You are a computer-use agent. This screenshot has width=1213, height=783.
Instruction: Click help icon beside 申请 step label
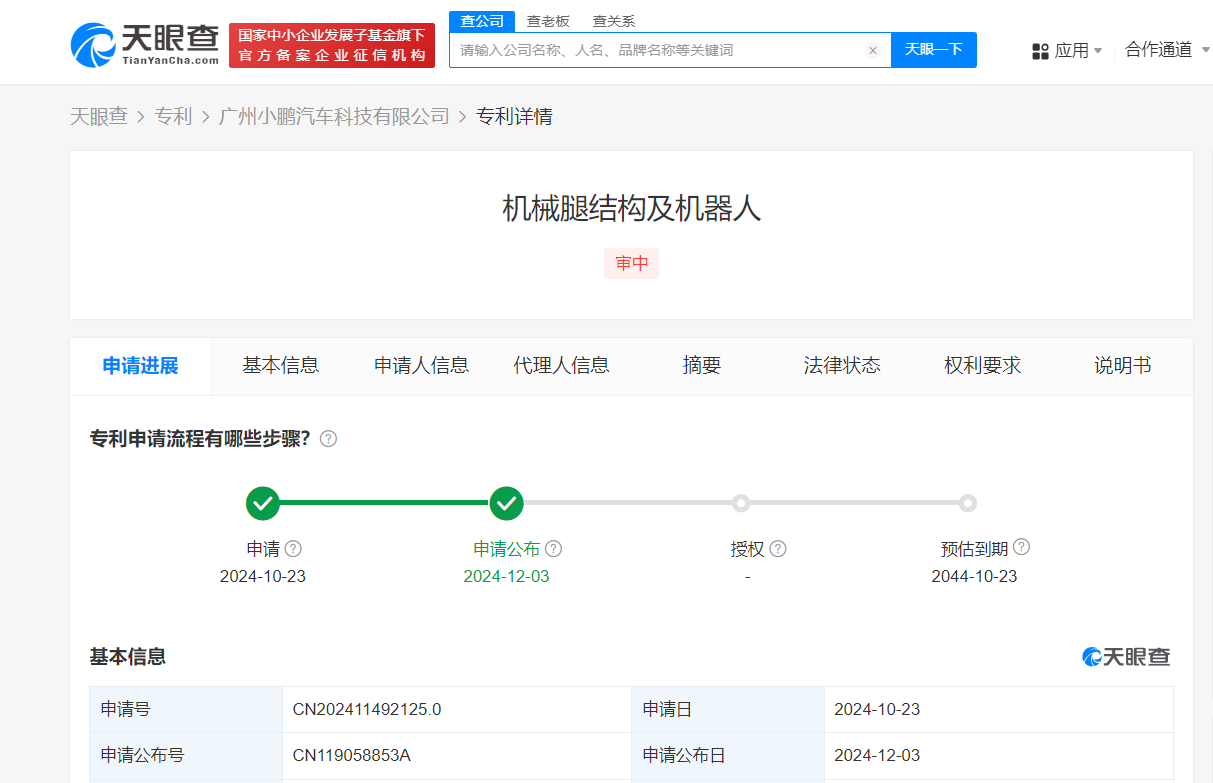pos(293,549)
